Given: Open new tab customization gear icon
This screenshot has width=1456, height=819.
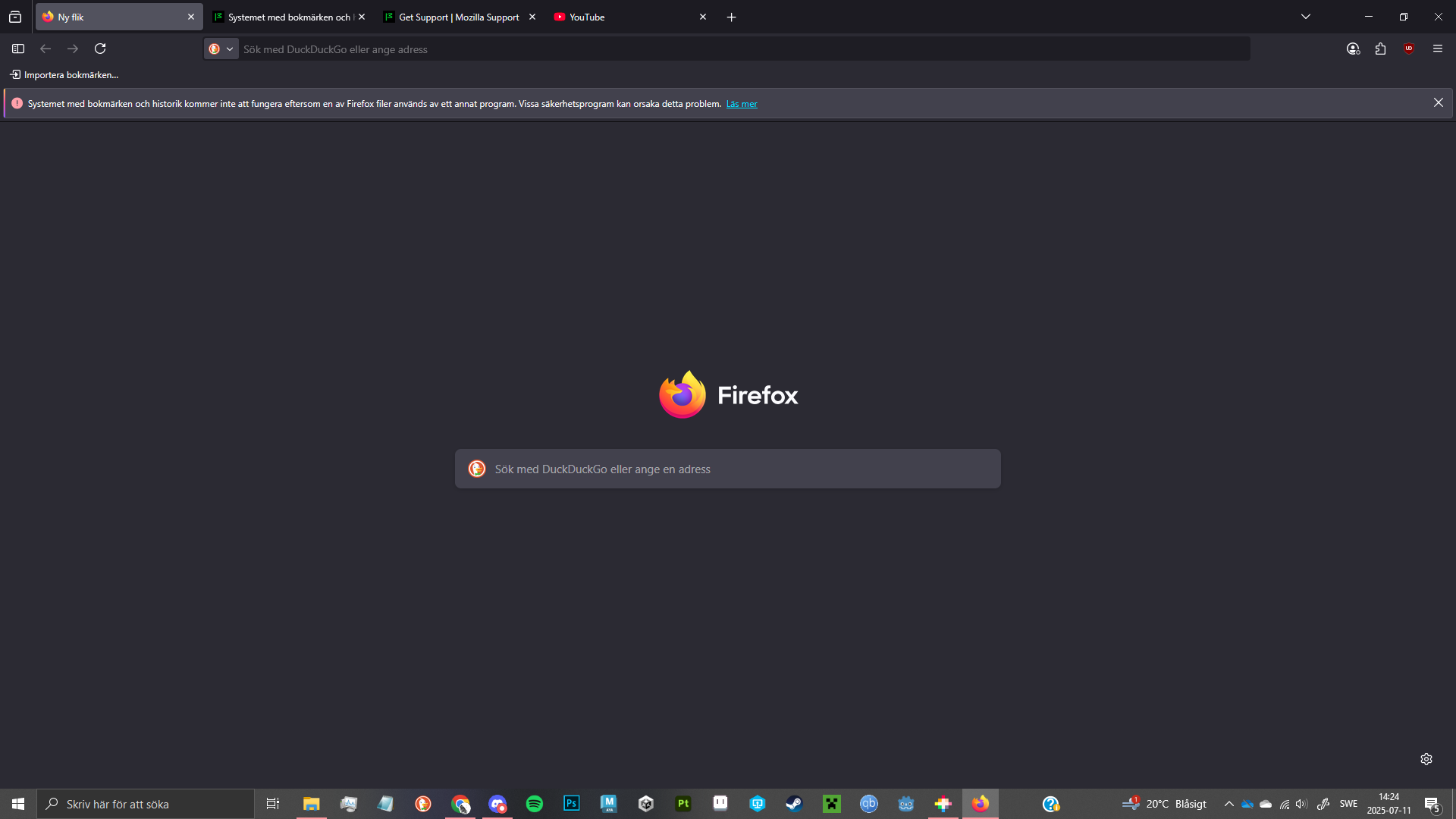Looking at the screenshot, I should tap(1426, 759).
